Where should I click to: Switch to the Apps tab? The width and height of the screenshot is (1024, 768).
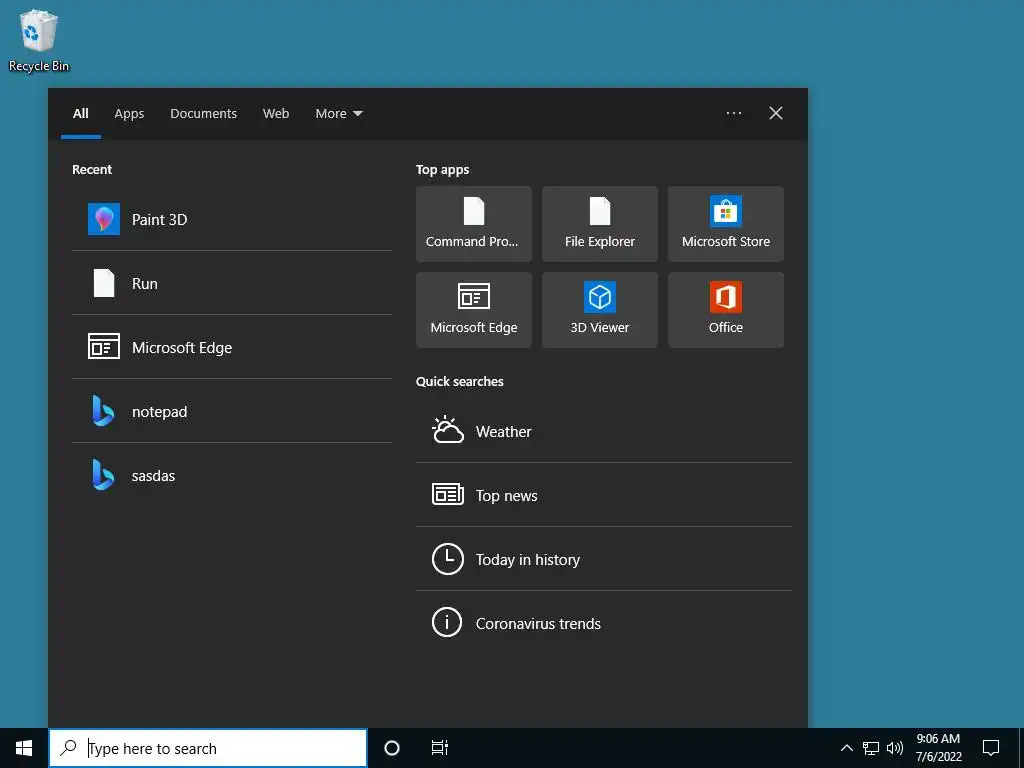pyautogui.click(x=129, y=114)
